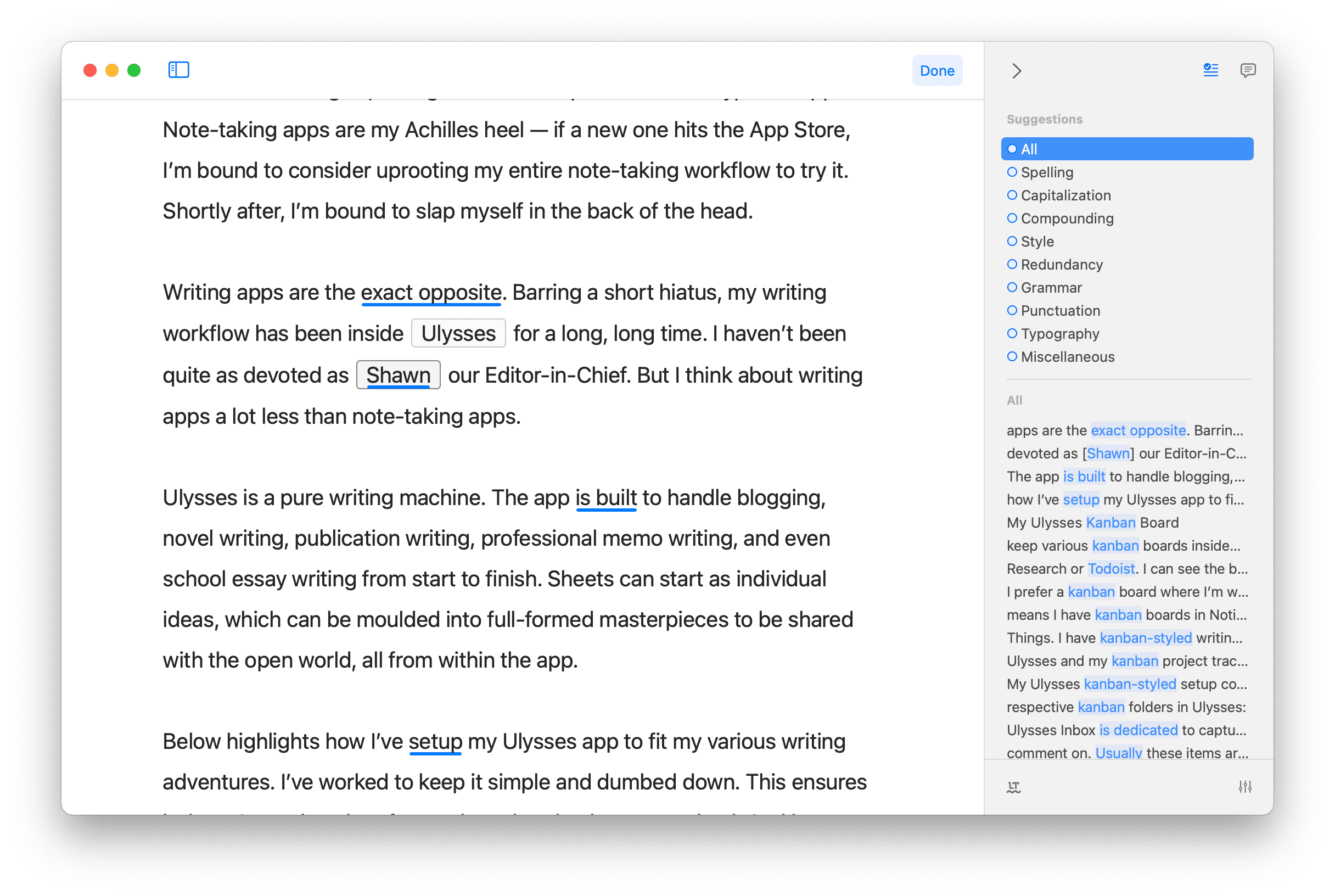This screenshot has height=896, width=1335.
Task: Select the Spelling suggestions filter
Action: (1128, 172)
